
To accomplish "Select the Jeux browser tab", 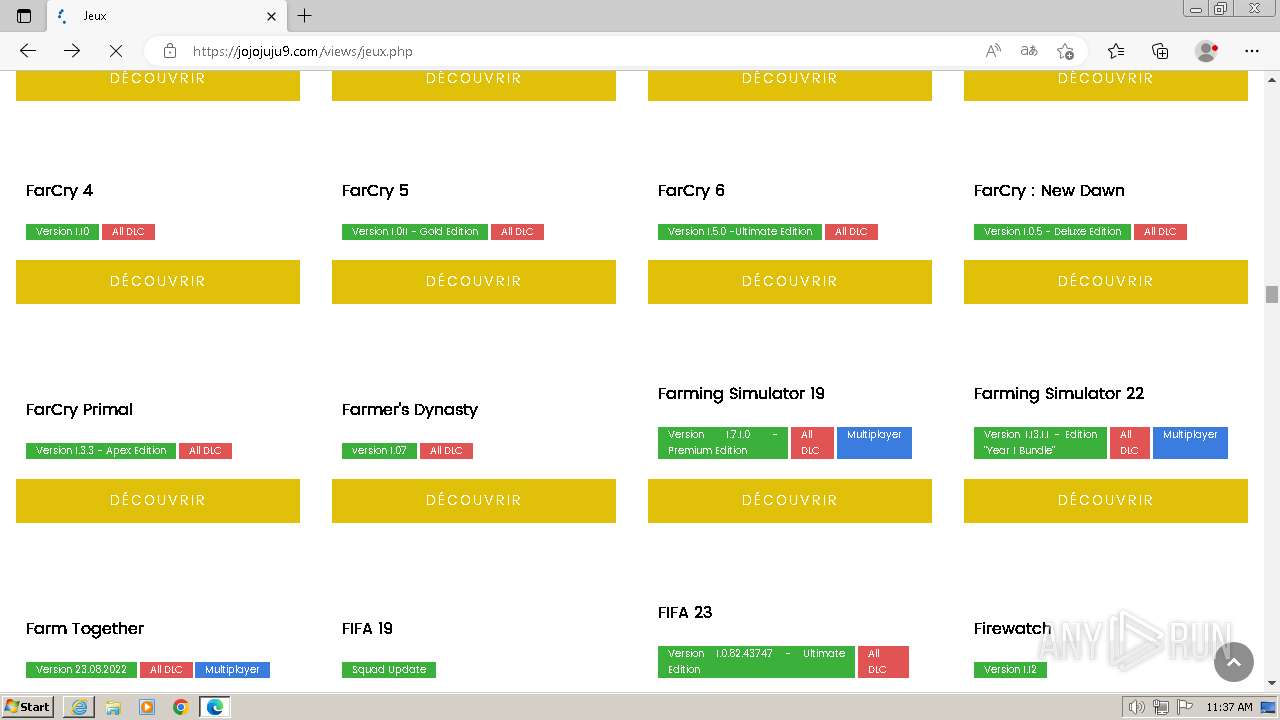I will tap(166, 16).
